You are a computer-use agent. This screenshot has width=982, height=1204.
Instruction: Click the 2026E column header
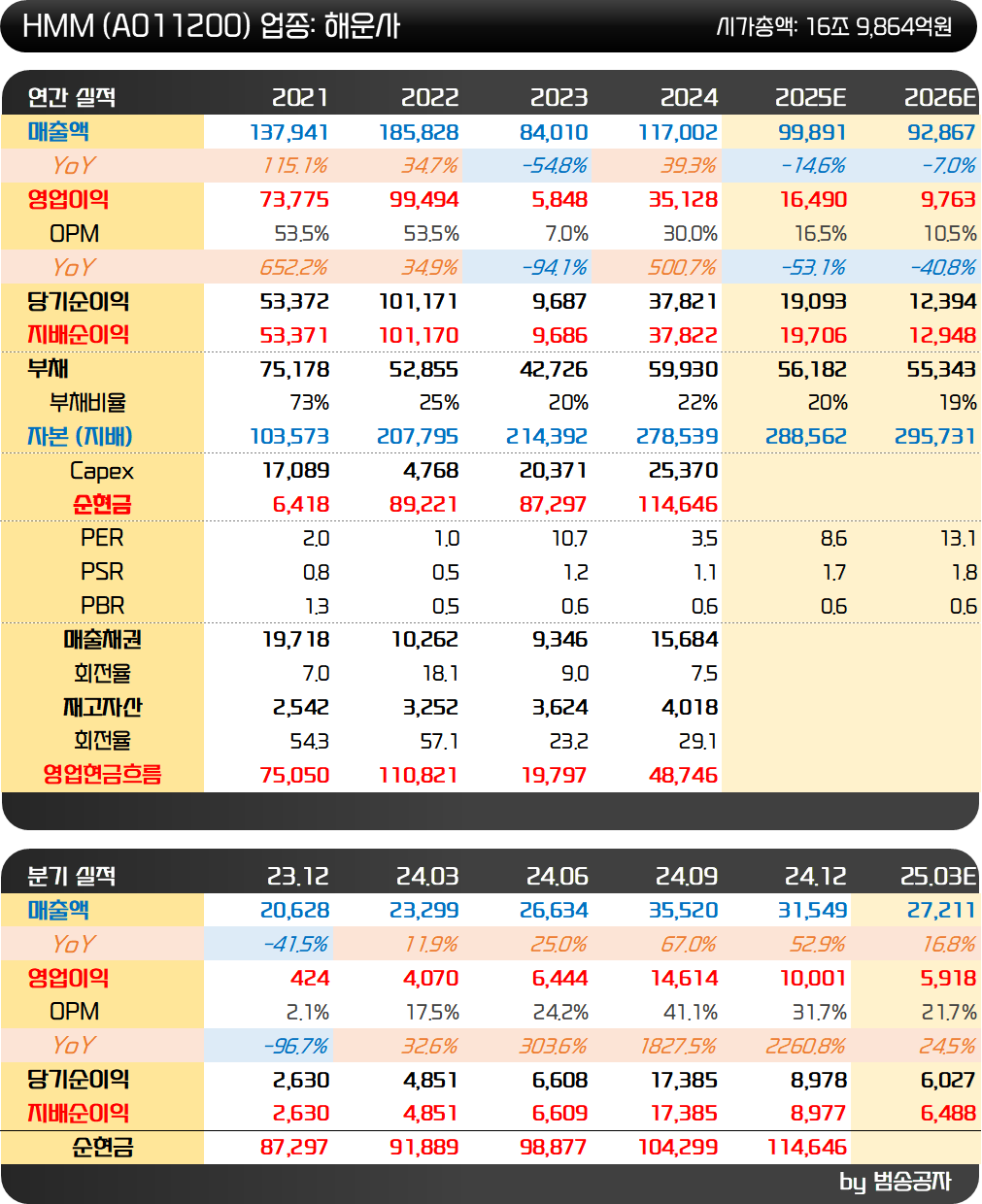940,98
